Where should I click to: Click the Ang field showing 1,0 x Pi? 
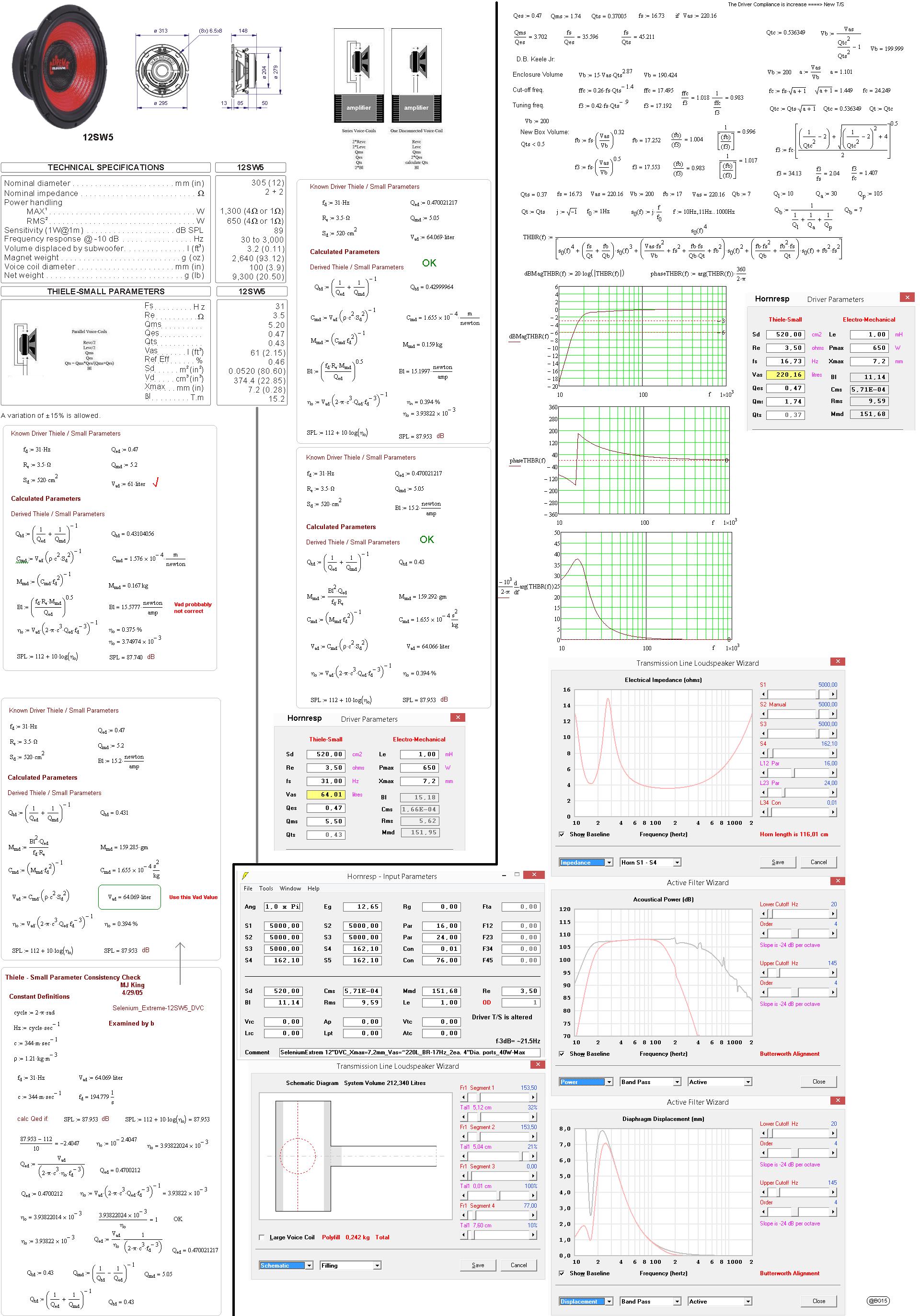coord(283,907)
